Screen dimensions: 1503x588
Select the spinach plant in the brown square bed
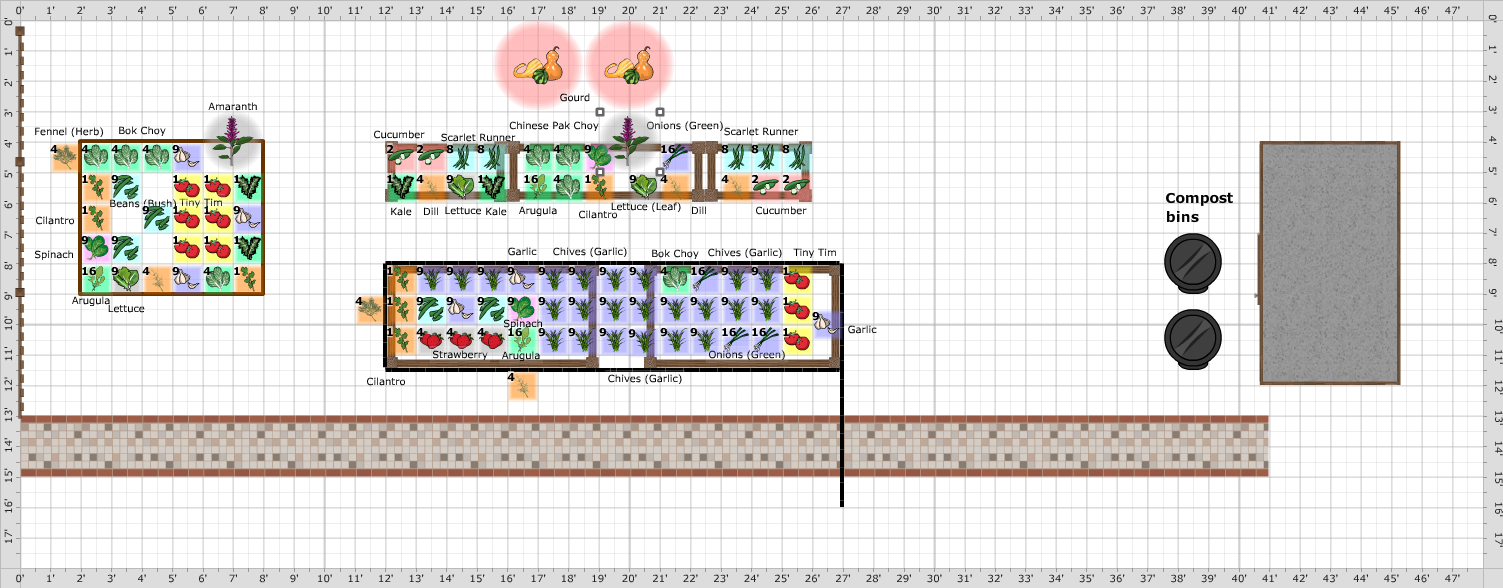click(x=96, y=247)
